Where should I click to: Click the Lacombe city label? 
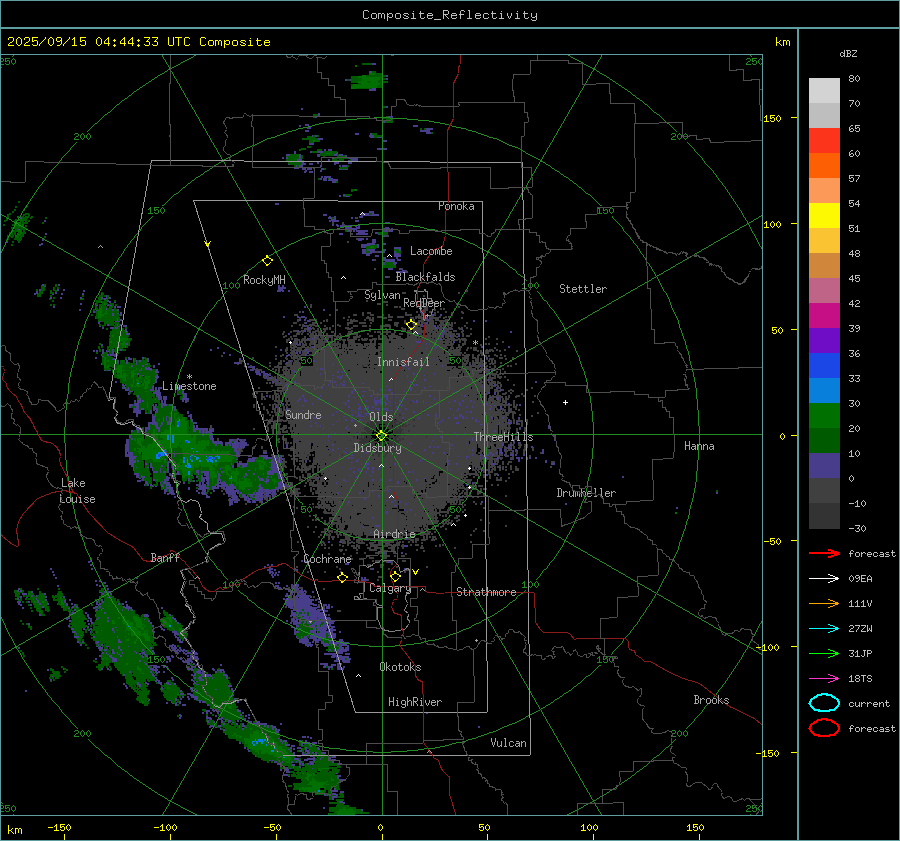[431, 251]
